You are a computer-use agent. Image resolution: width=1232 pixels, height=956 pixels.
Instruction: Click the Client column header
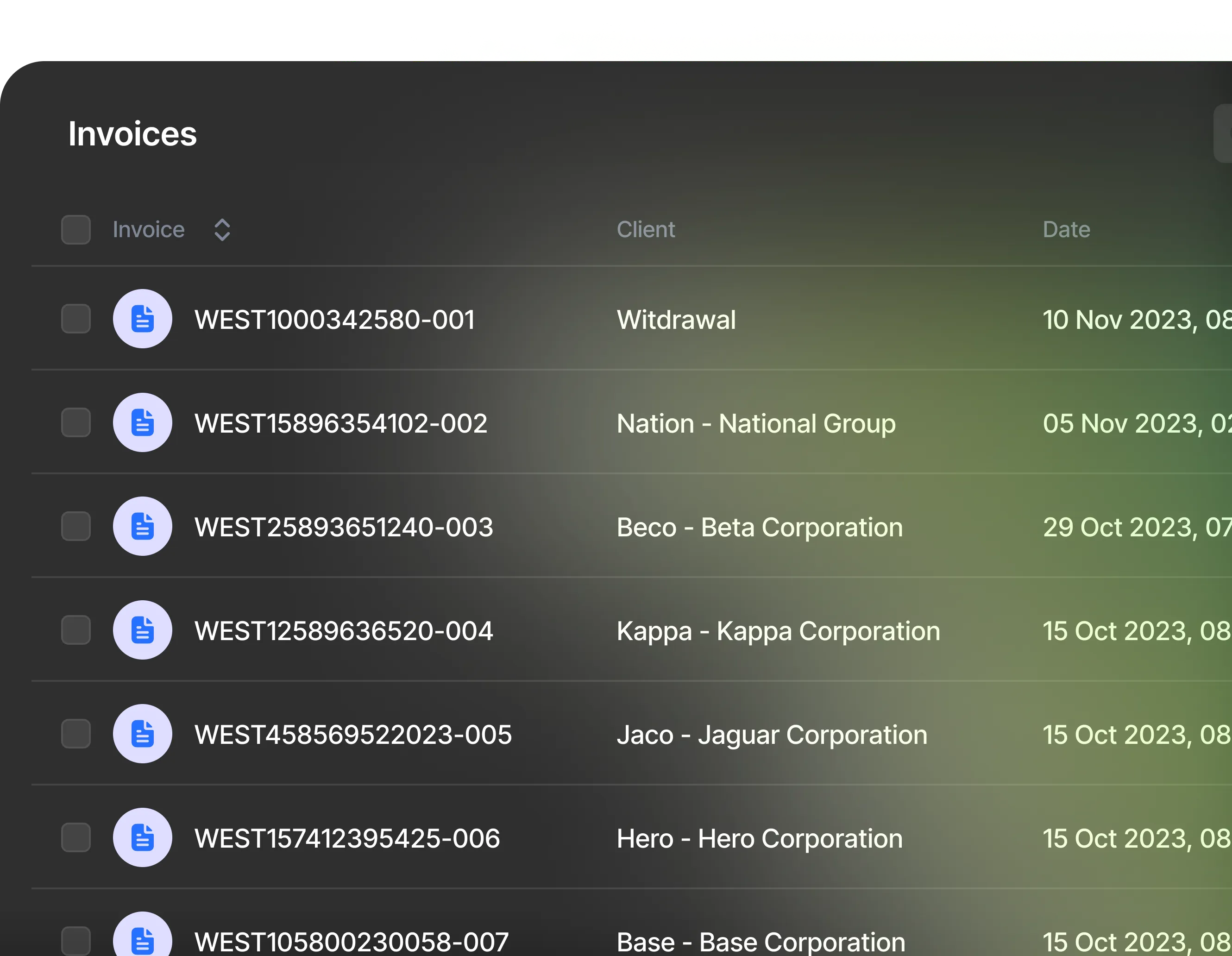click(645, 230)
